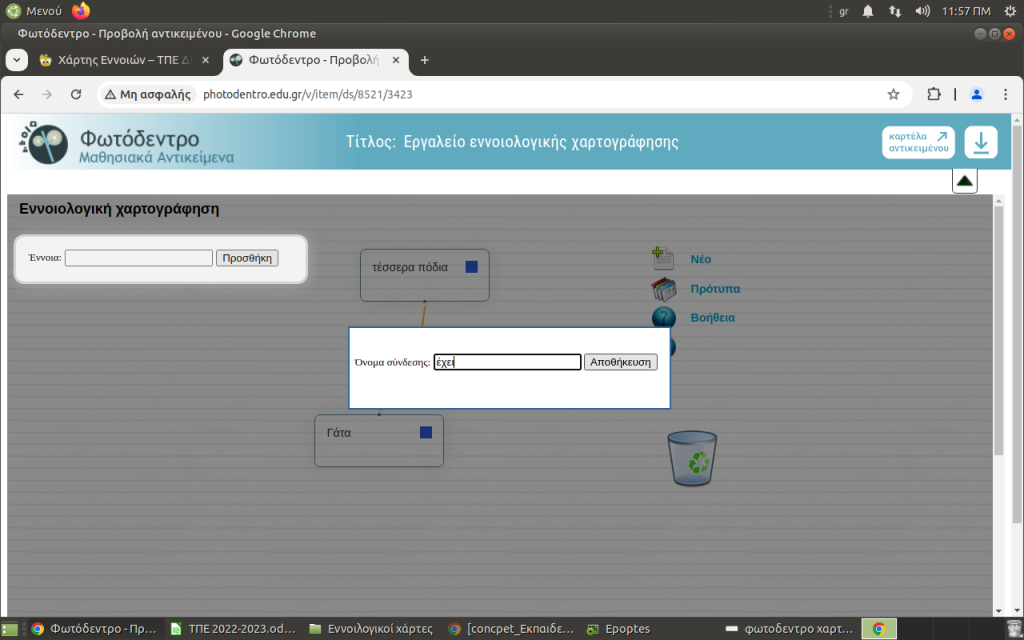
Task: Click the blue square on Γάτα node
Action: click(426, 432)
